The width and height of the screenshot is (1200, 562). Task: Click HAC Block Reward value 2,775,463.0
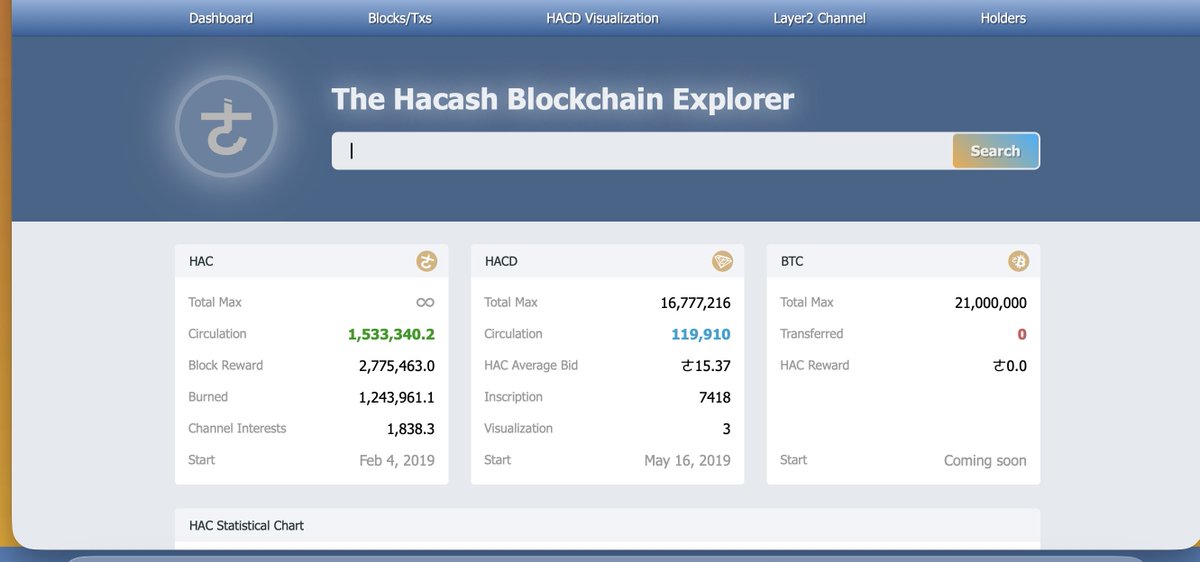coord(397,366)
